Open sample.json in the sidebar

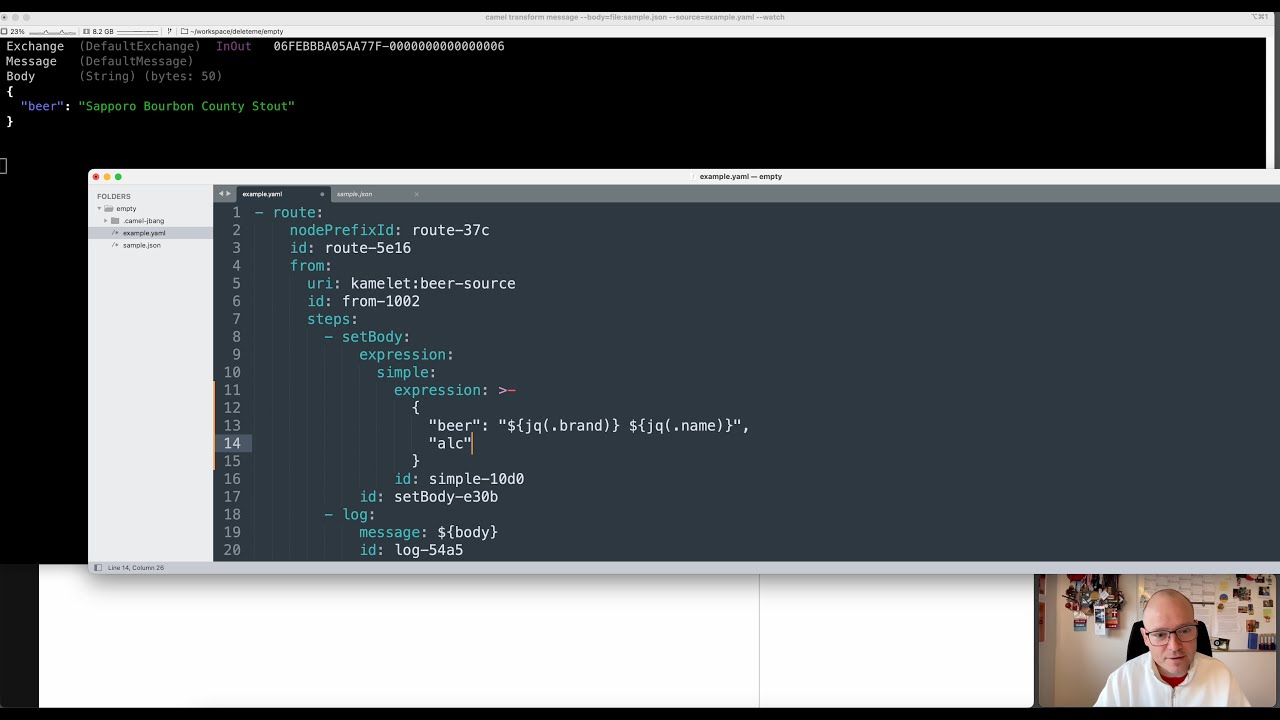pyautogui.click(x=142, y=245)
